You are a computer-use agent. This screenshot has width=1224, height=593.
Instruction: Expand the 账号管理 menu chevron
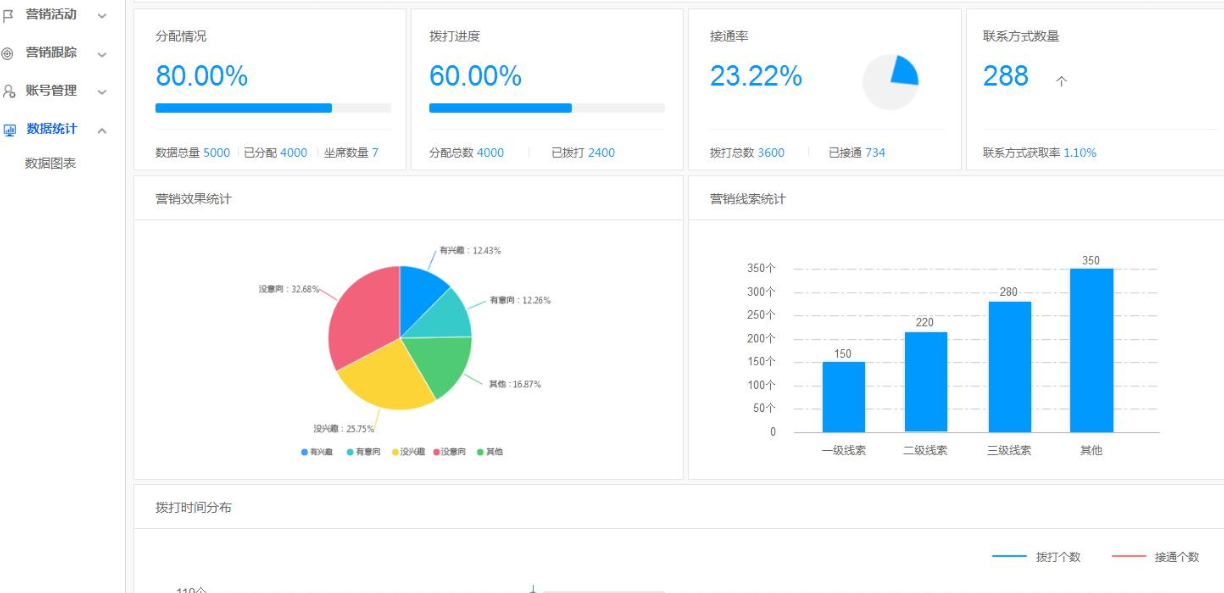pos(102,92)
